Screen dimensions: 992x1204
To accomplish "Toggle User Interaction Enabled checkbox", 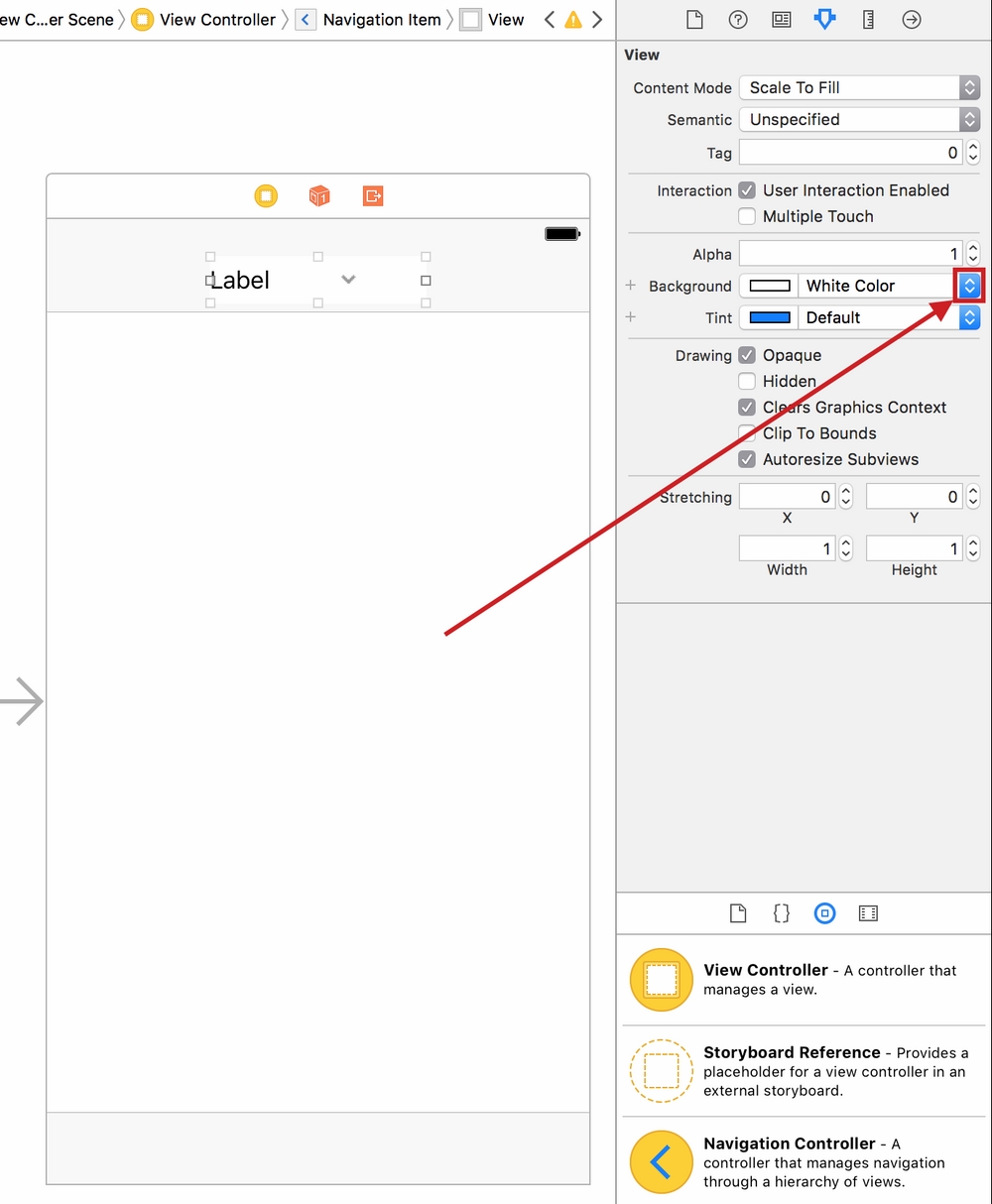I will (747, 190).
